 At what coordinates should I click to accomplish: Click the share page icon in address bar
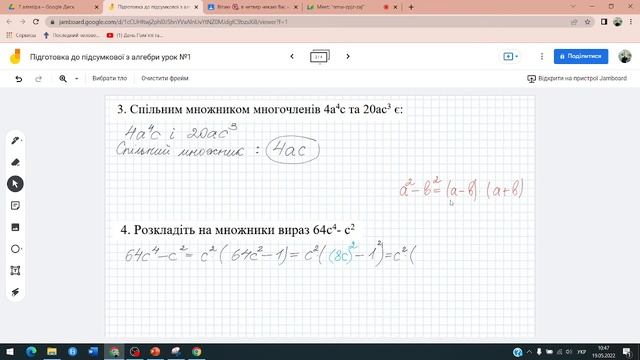(574, 22)
